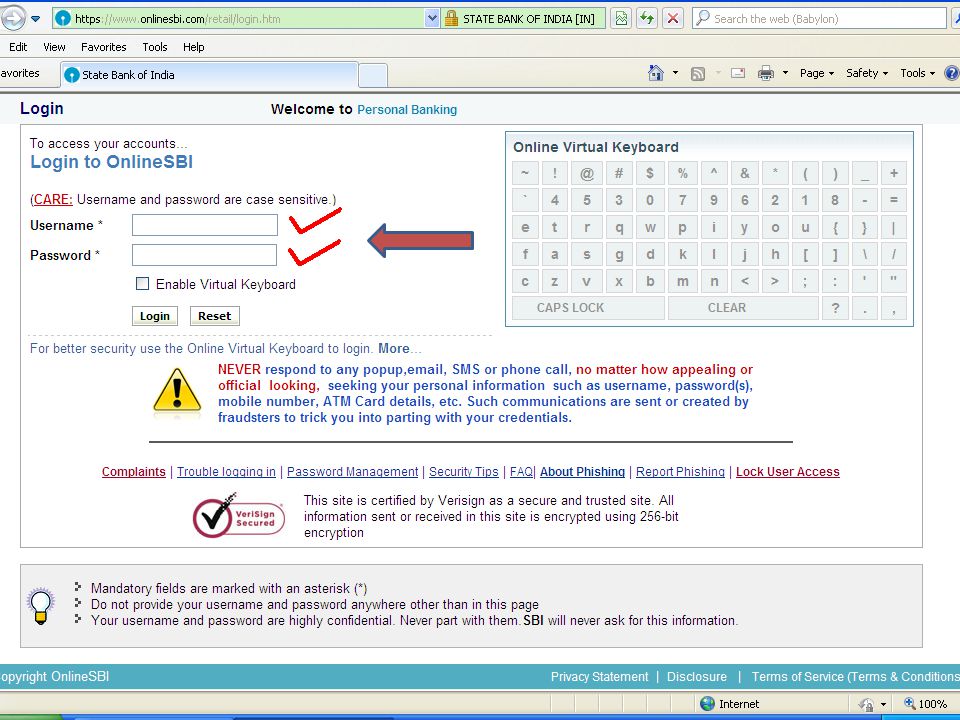Open the Privacy Statement link
This screenshot has width=960, height=720.
tap(599, 677)
